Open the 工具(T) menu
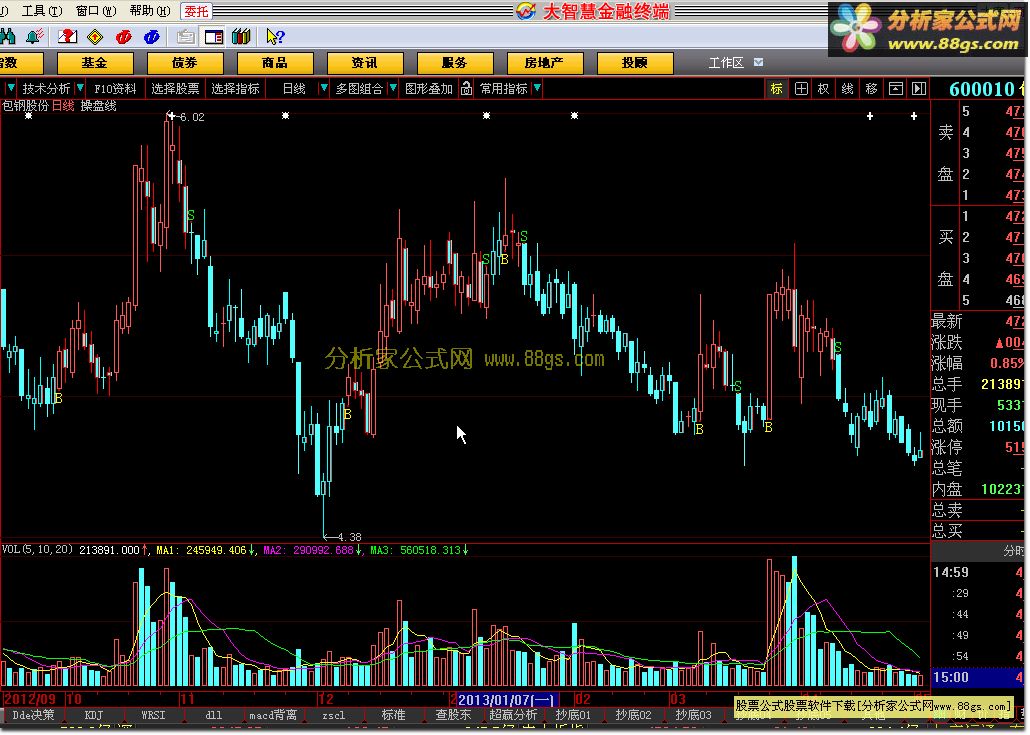 tap(42, 11)
